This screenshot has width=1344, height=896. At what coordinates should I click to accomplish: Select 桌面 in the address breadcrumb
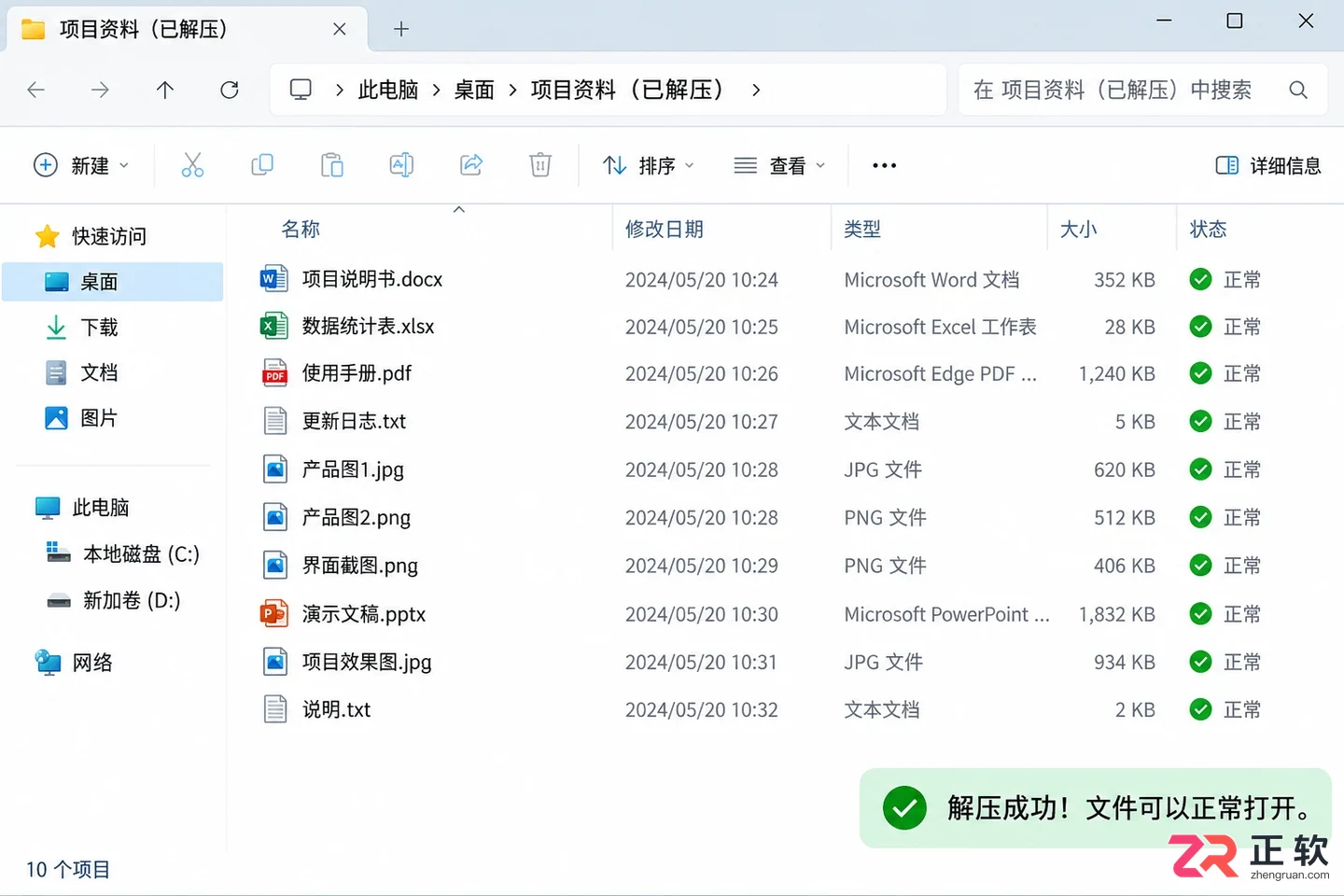point(474,90)
